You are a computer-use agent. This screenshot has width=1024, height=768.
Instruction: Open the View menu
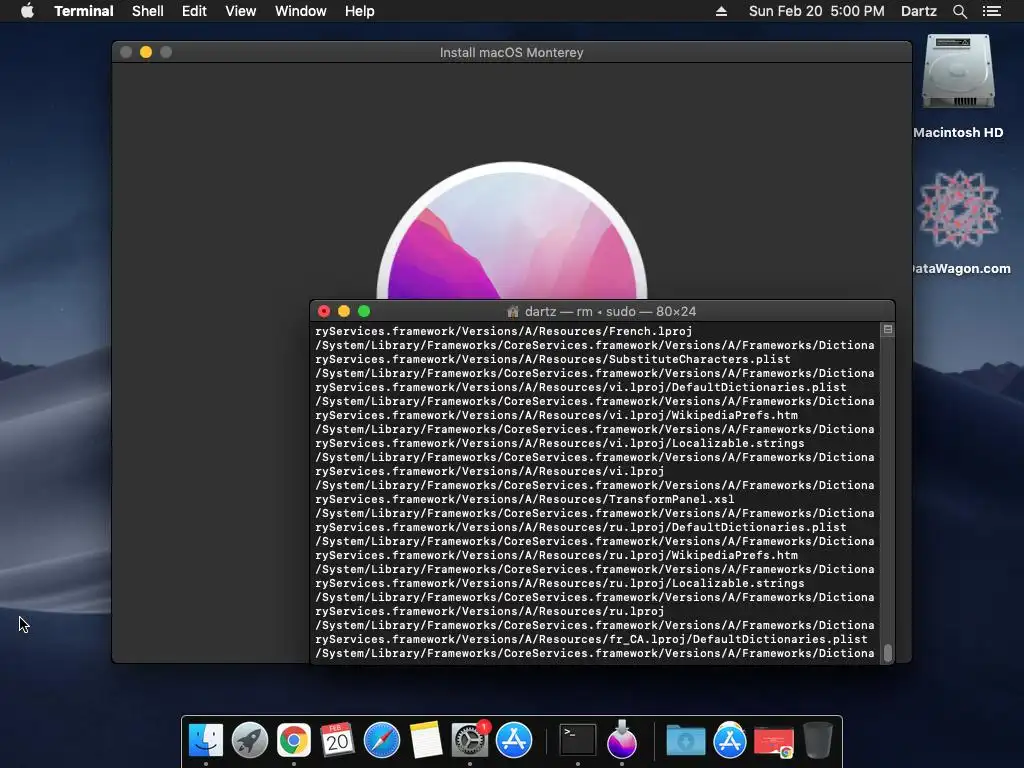240,11
